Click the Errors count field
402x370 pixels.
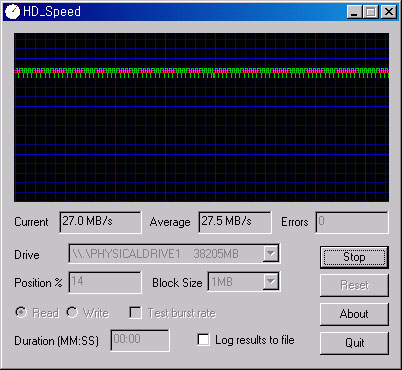[352, 222]
